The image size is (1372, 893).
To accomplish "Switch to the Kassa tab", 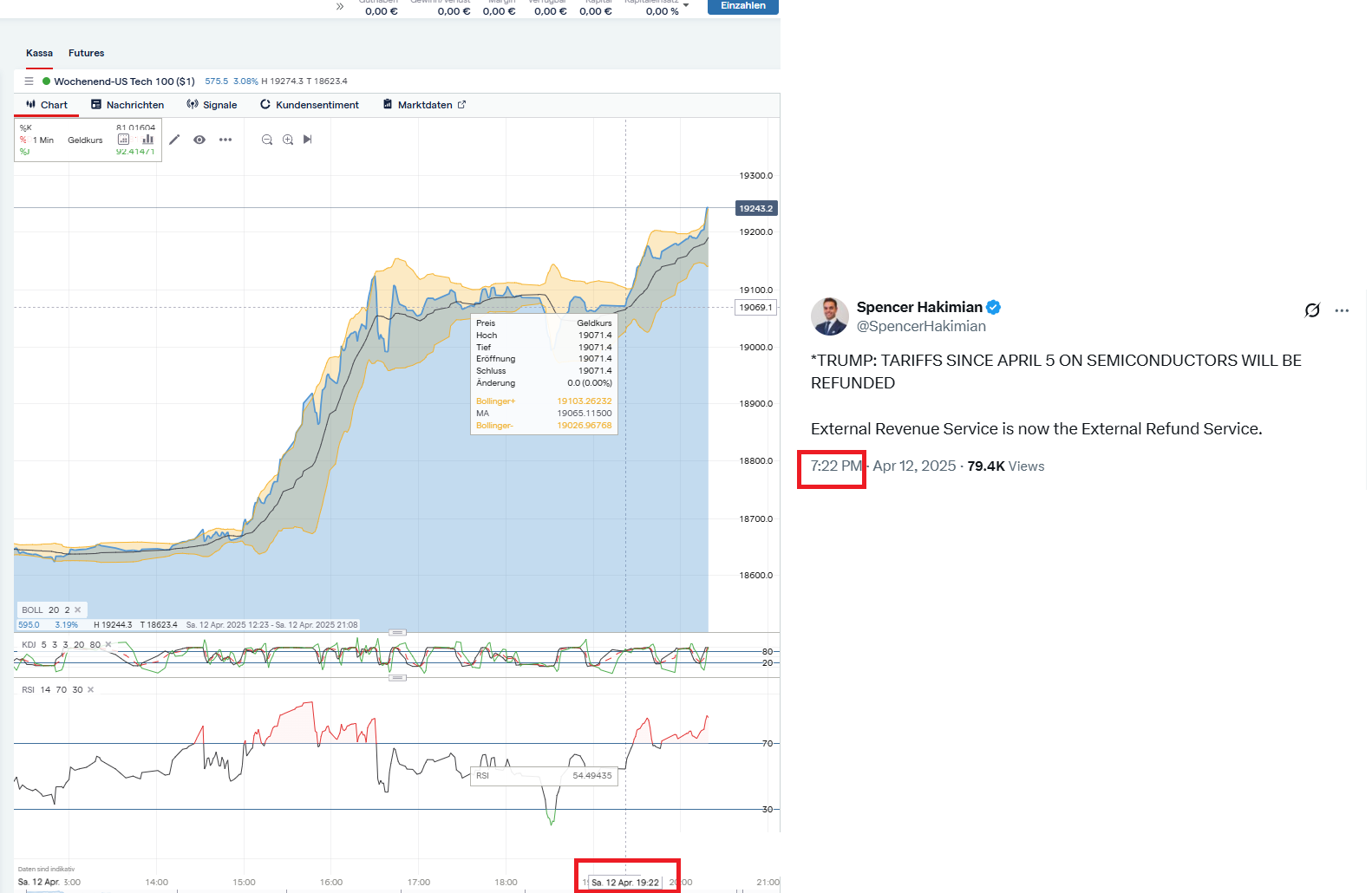I will pos(39,53).
